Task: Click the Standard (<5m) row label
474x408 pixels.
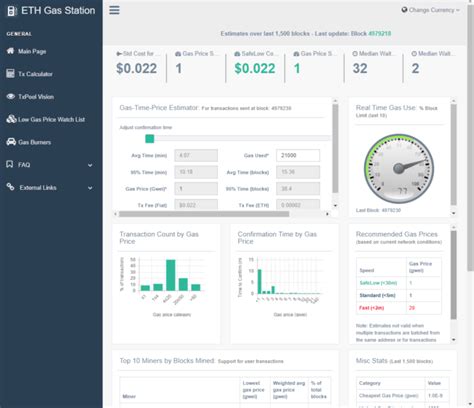Action: click(x=377, y=295)
